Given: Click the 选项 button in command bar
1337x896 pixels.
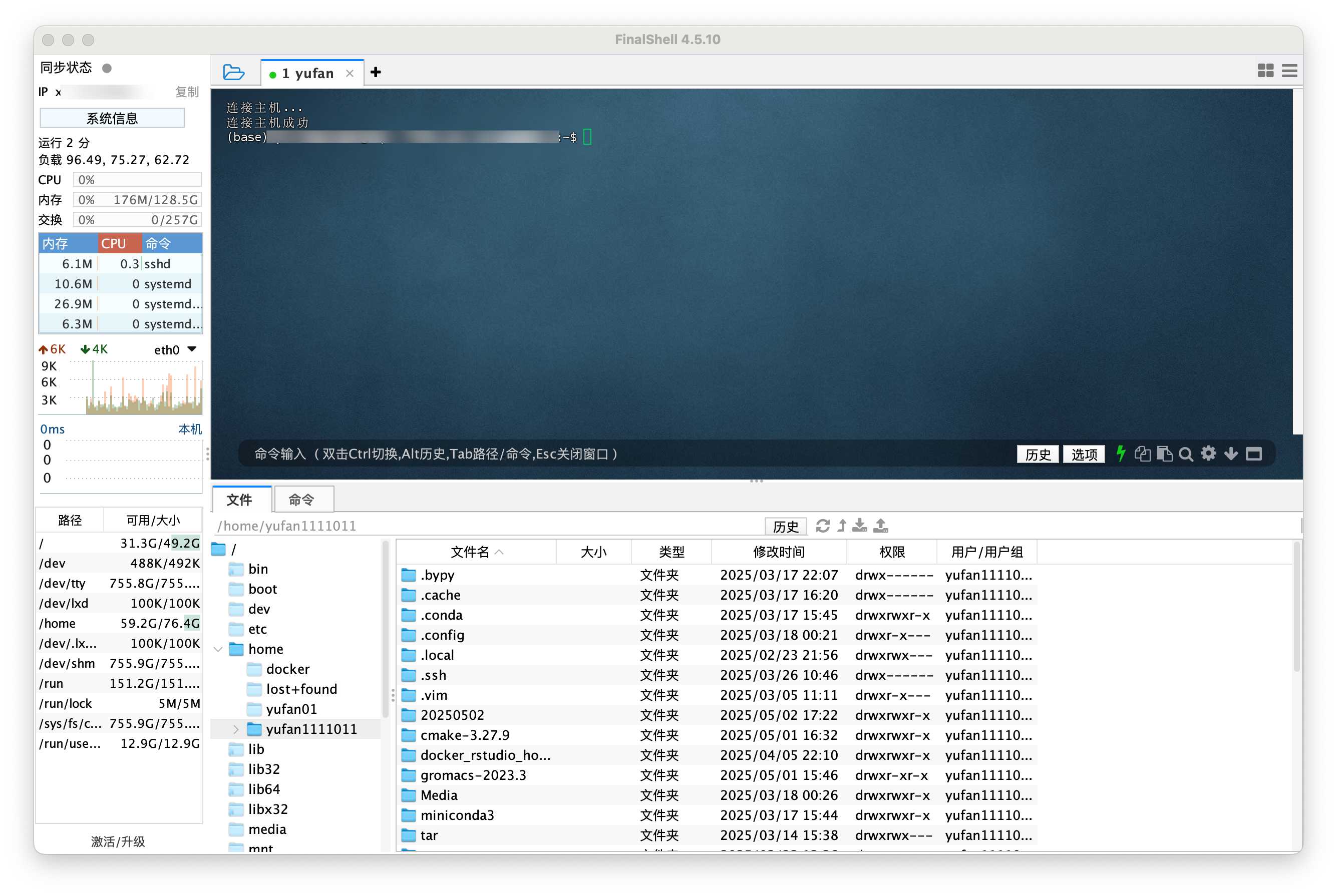Looking at the screenshot, I should (x=1084, y=455).
